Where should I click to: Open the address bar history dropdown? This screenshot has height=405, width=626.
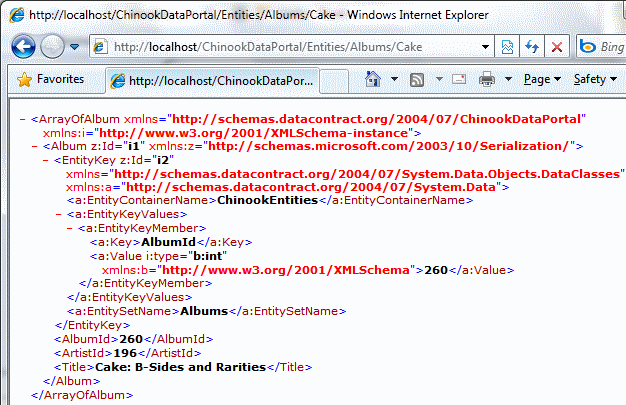(485, 47)
